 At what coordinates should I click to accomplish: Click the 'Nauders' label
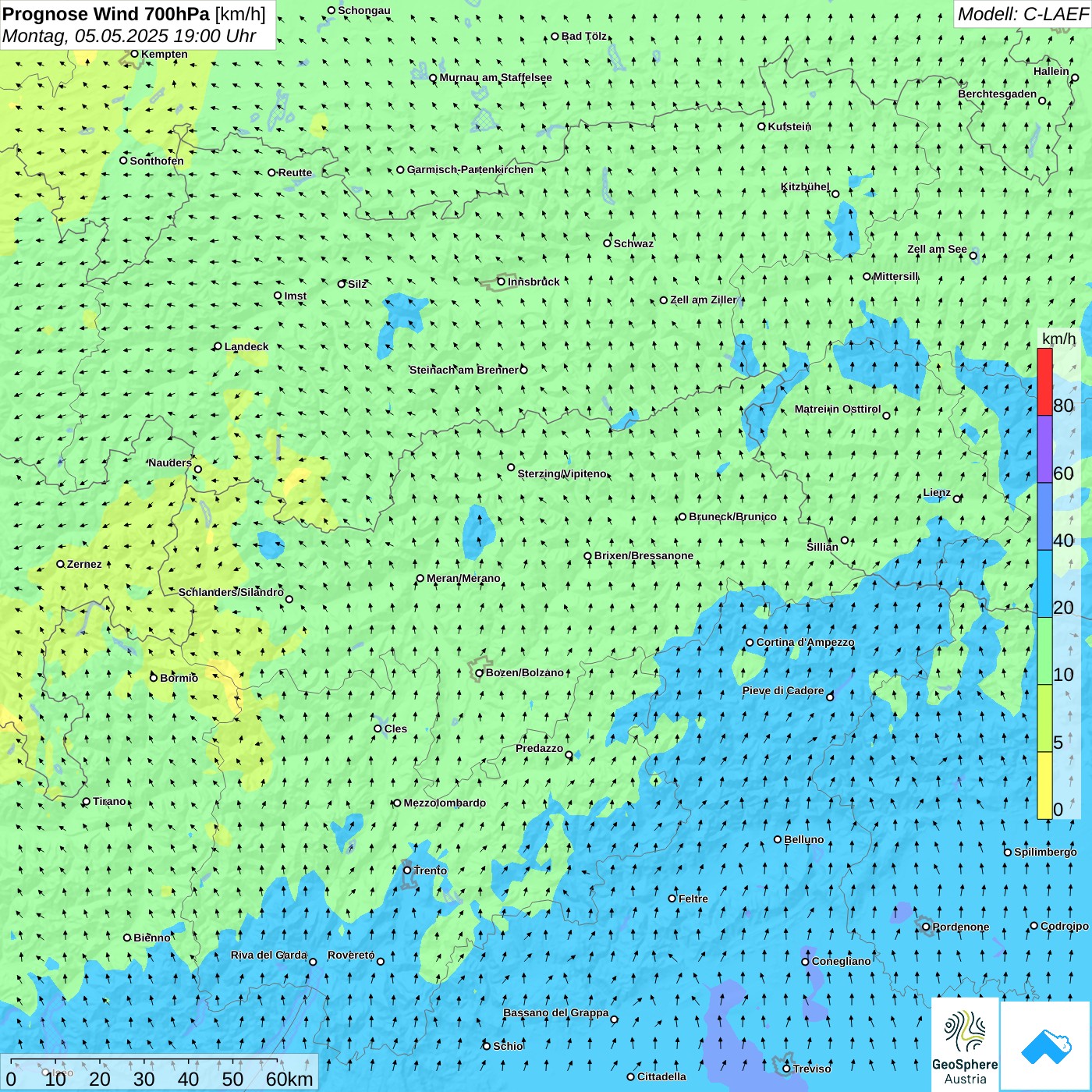tap(170, 463)
